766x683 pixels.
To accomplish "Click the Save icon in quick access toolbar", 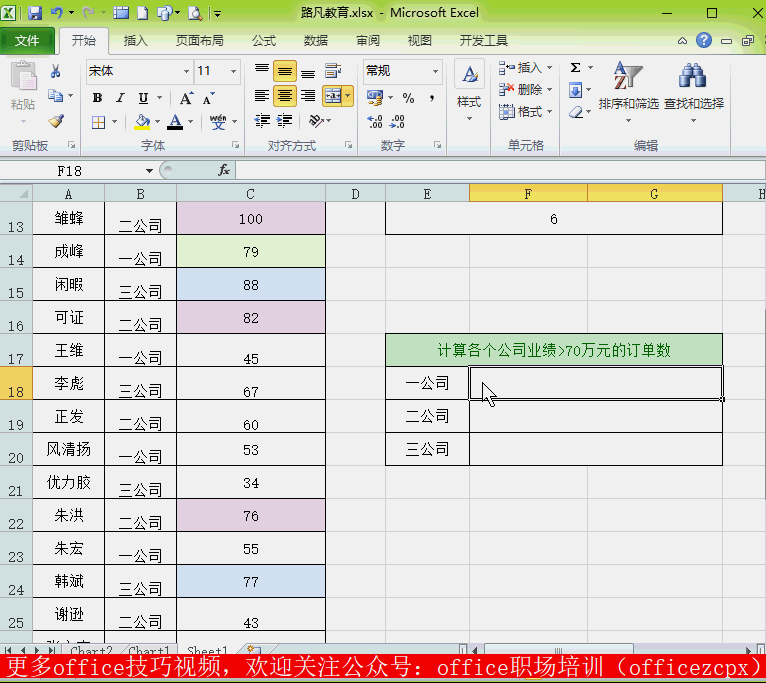I will click(35, 13).
